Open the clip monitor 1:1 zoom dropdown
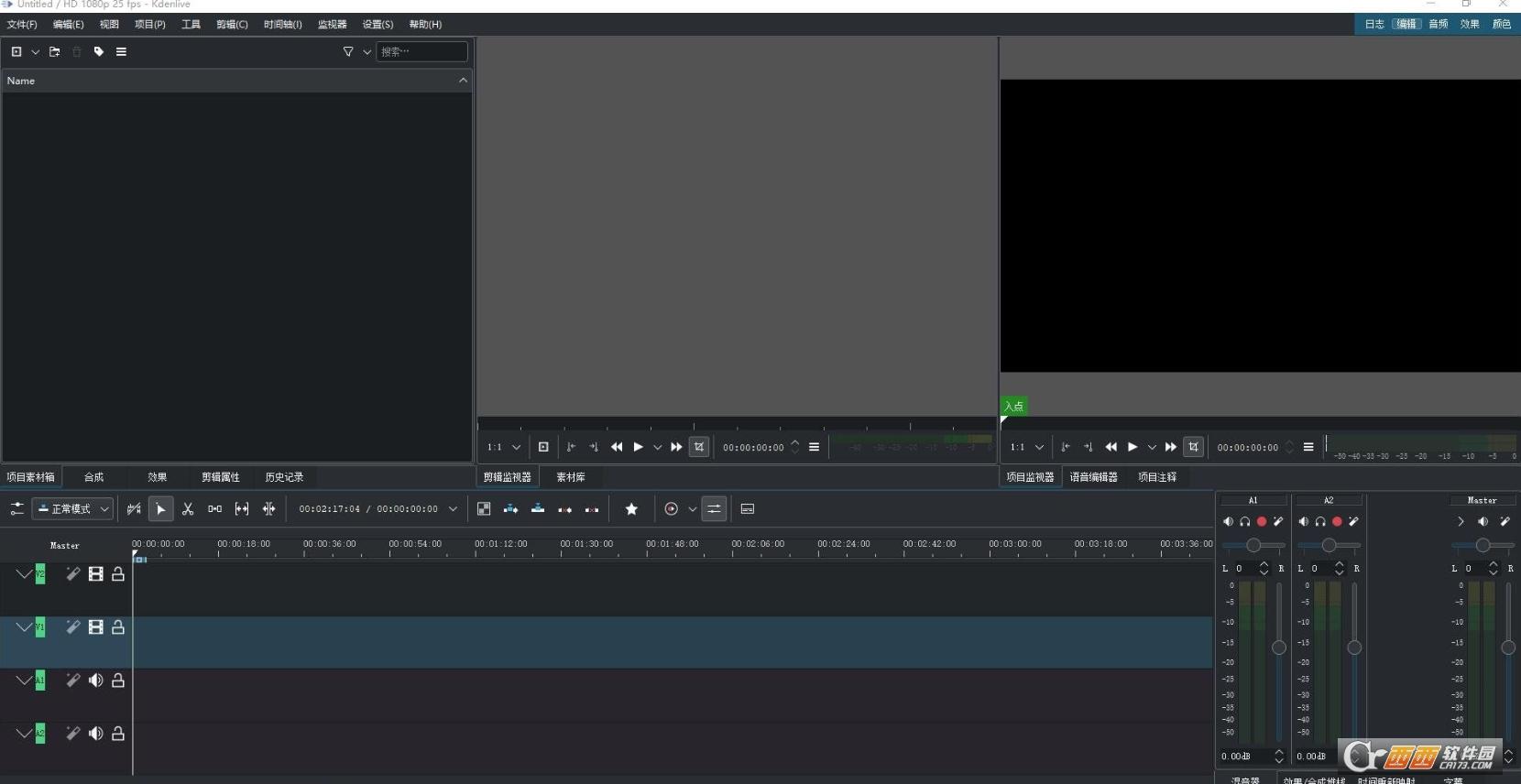1521x784 pixels. point(504,447)
